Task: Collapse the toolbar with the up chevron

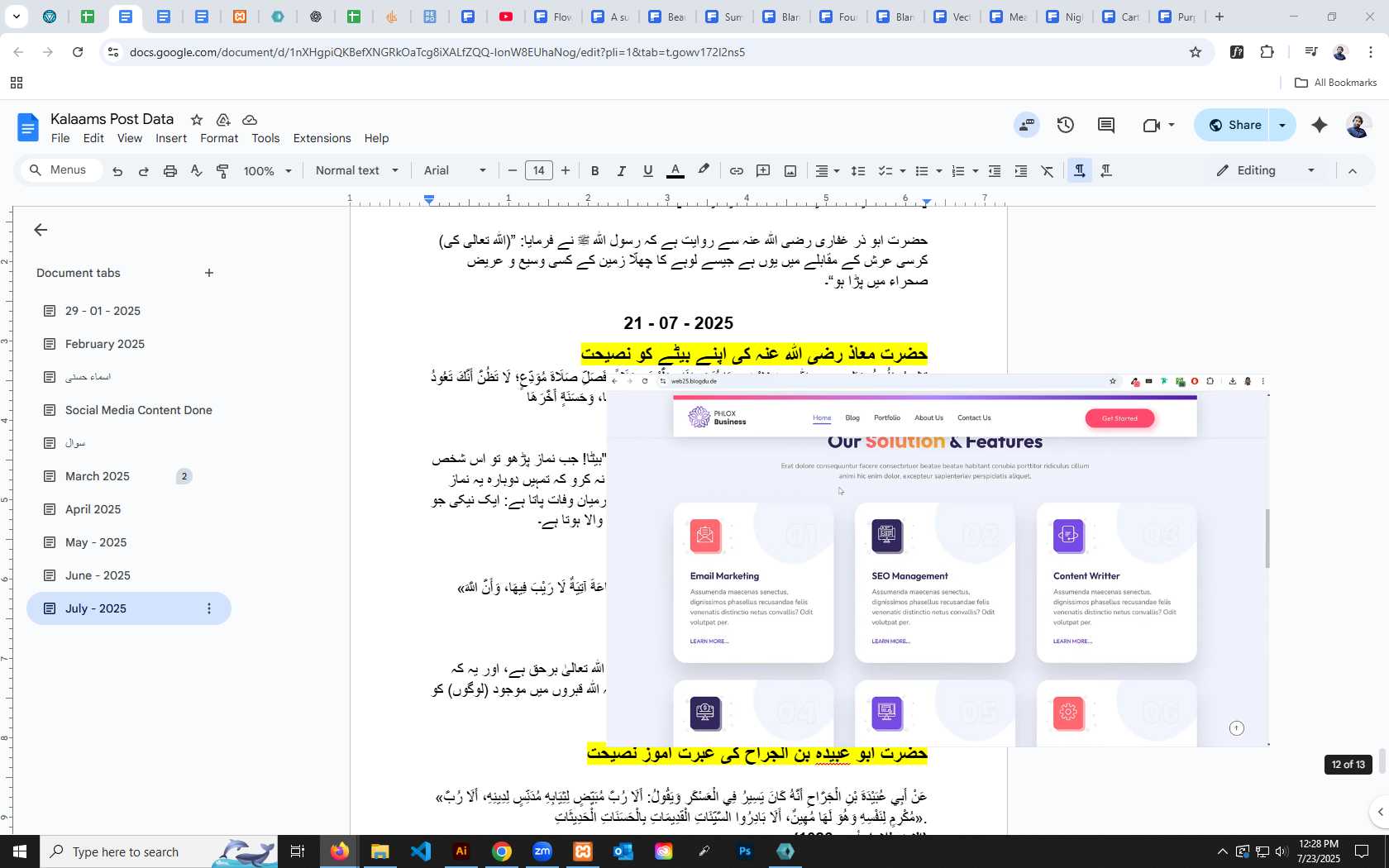Action: point(1353,171)
